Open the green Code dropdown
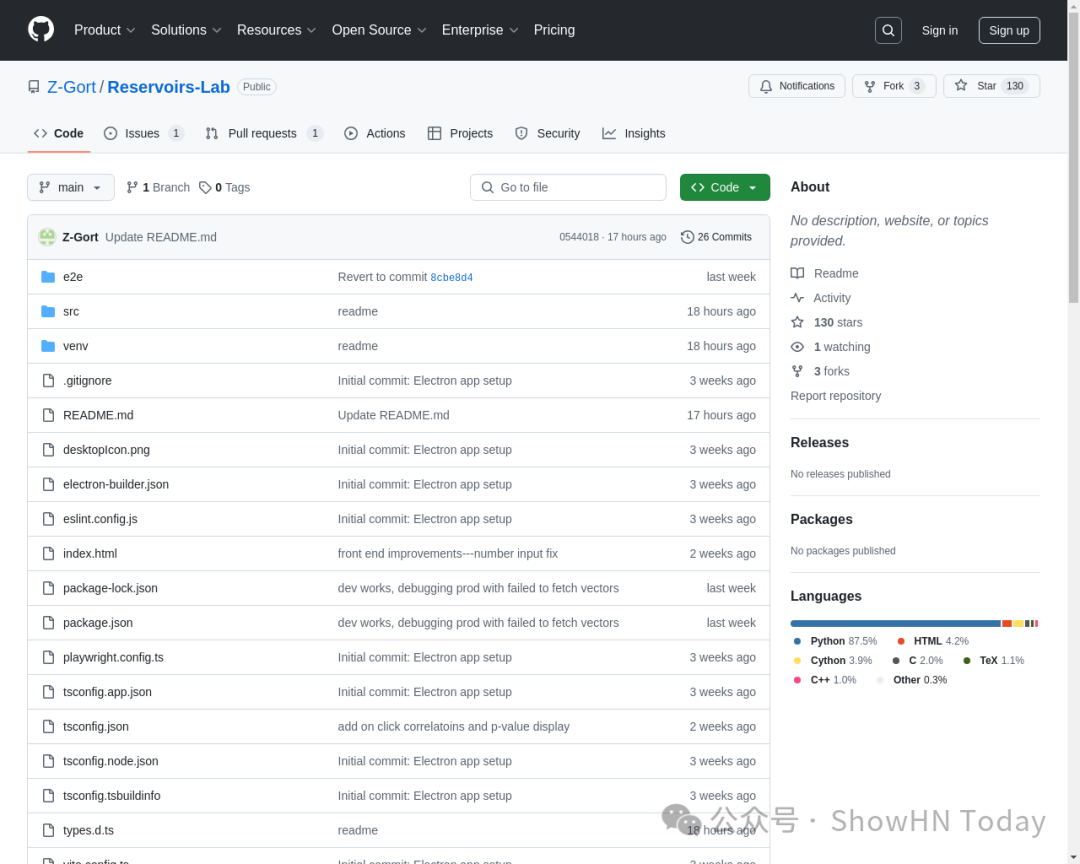The height and width of the screenshot is (864, 1080). click(x=725, y=187)
